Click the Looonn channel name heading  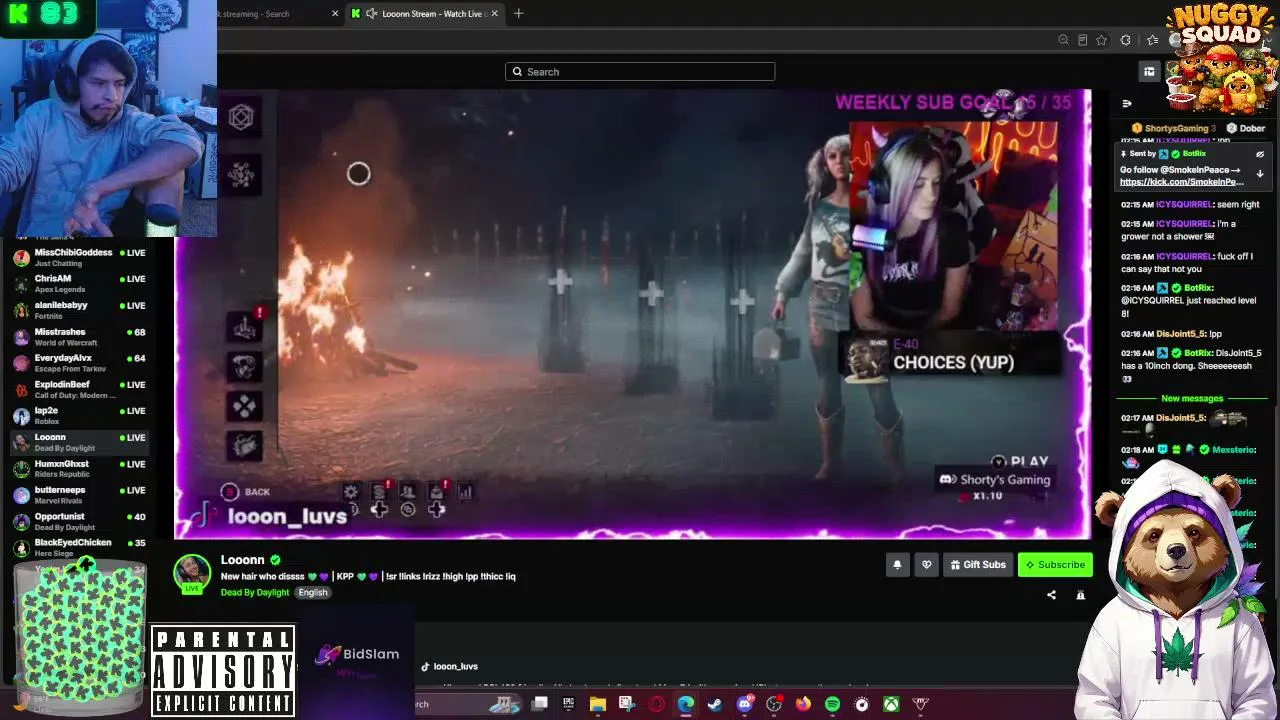coord(243,560)
